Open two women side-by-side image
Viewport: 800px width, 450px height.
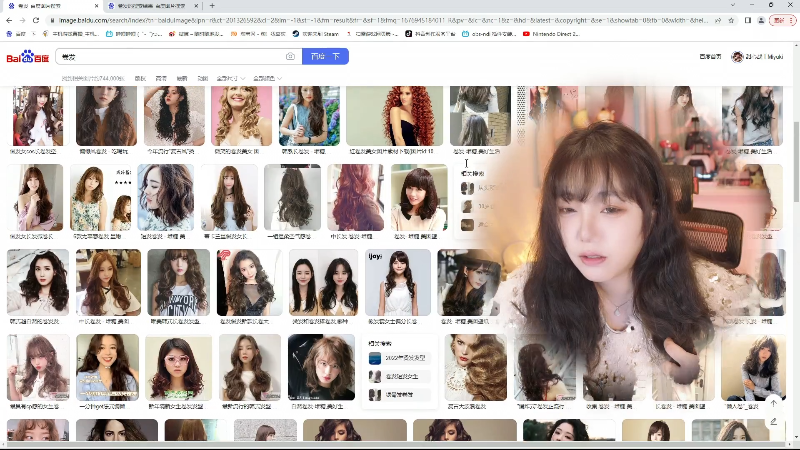click(323, 283)
